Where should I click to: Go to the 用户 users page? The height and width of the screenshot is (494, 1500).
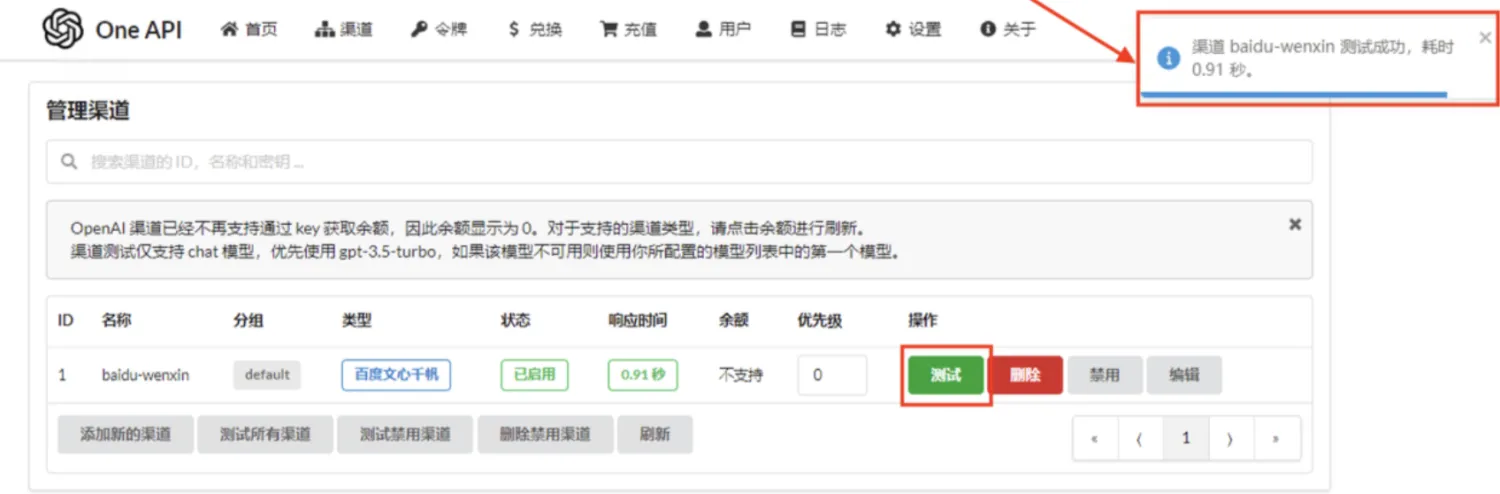point(723,29)
